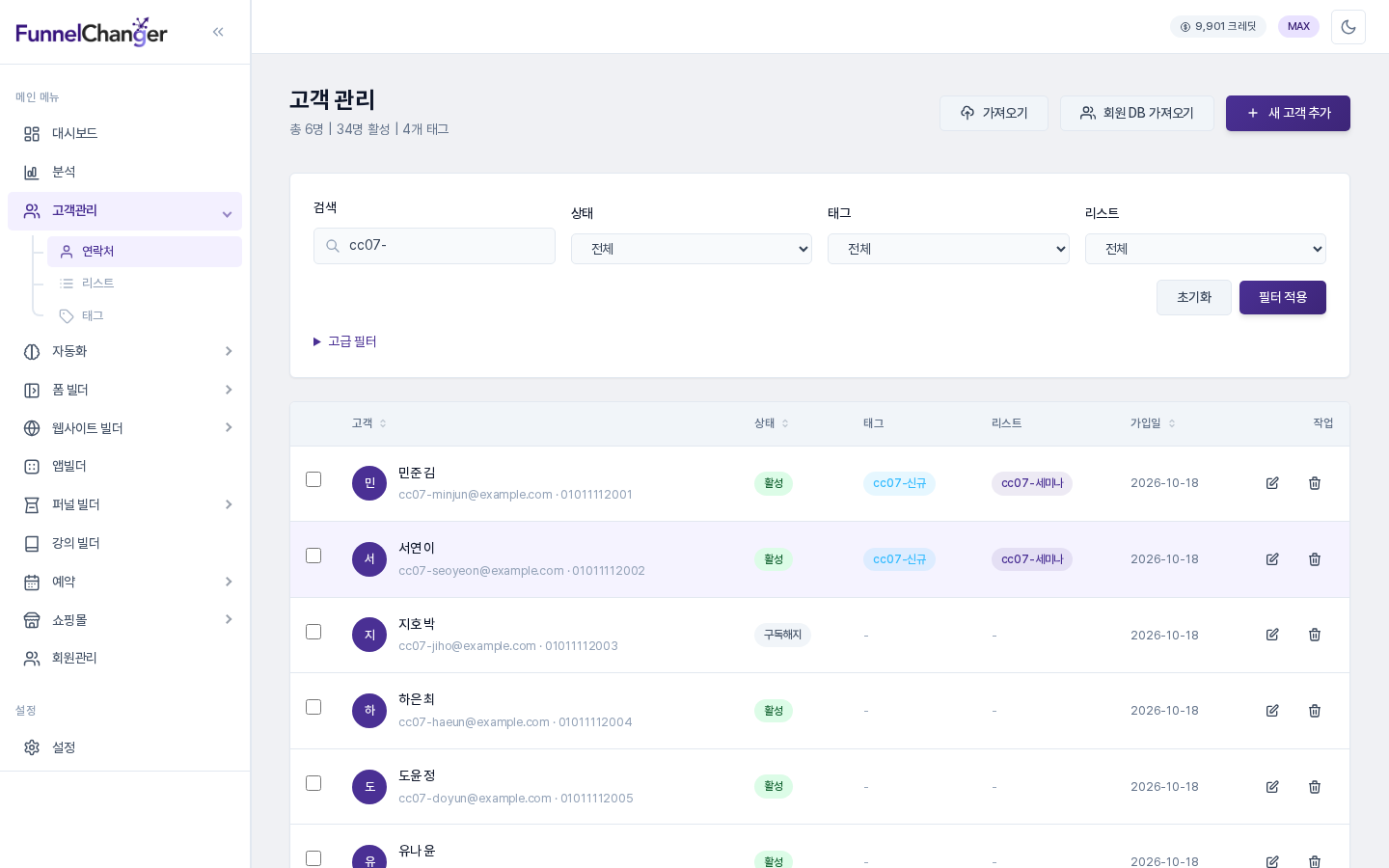Click the 구독해지 status badge
Viewport: 1389px width, 868px height.
coord(782,635)
